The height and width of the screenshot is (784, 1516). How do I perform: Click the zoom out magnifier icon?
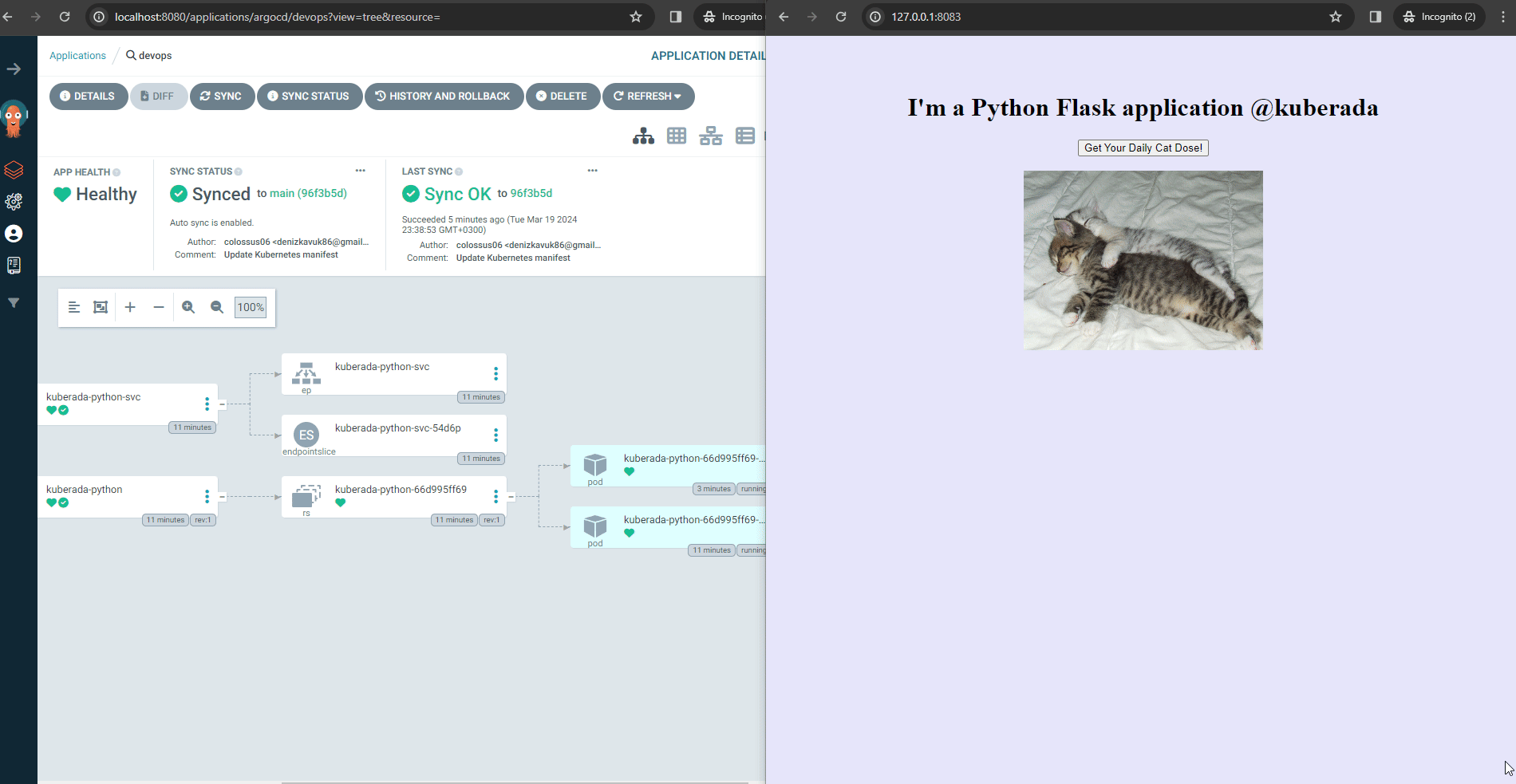click(x=217, y=307)
